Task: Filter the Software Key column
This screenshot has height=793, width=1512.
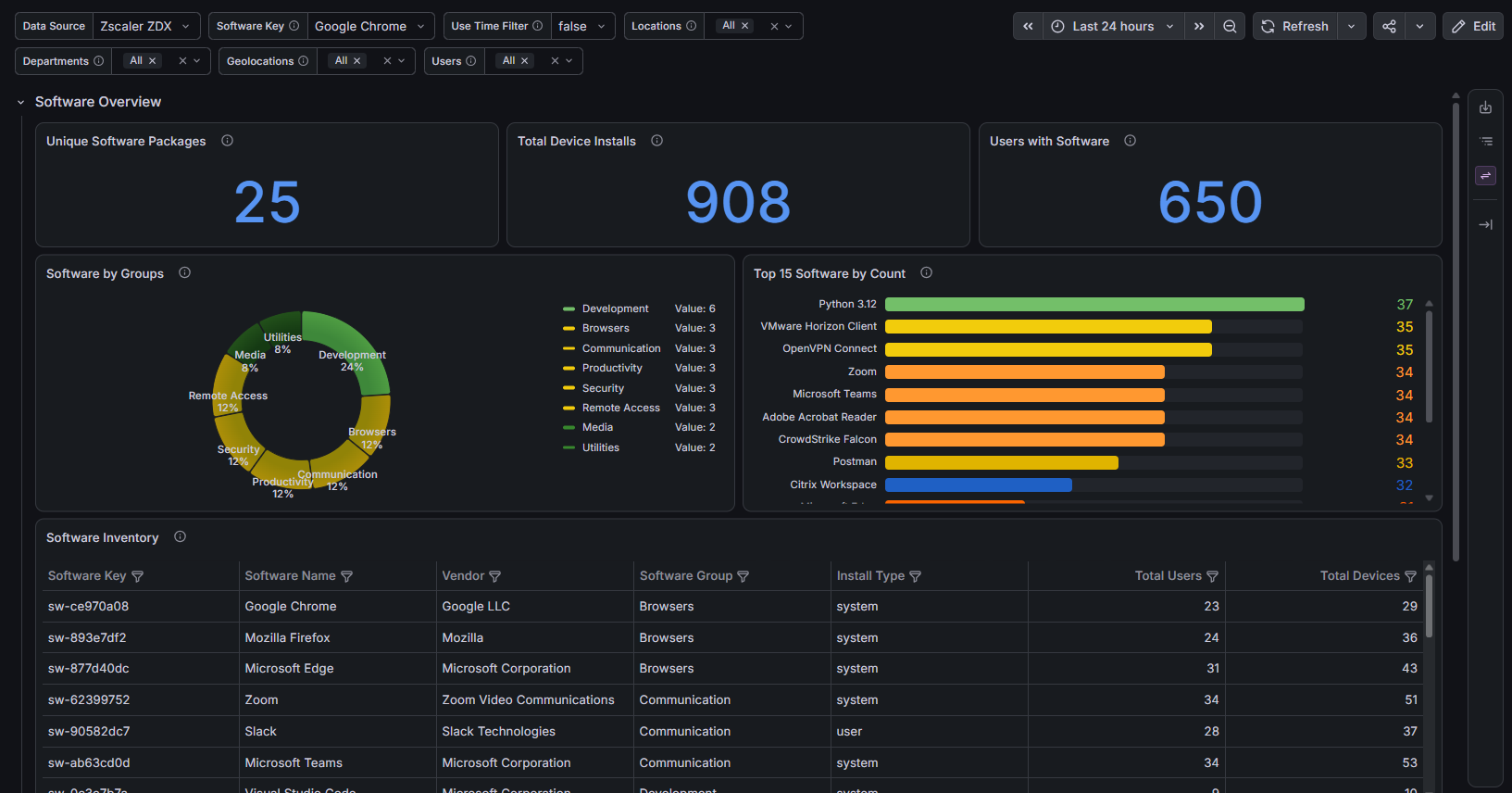Action: pyautogui.click(x=138, y=576)
